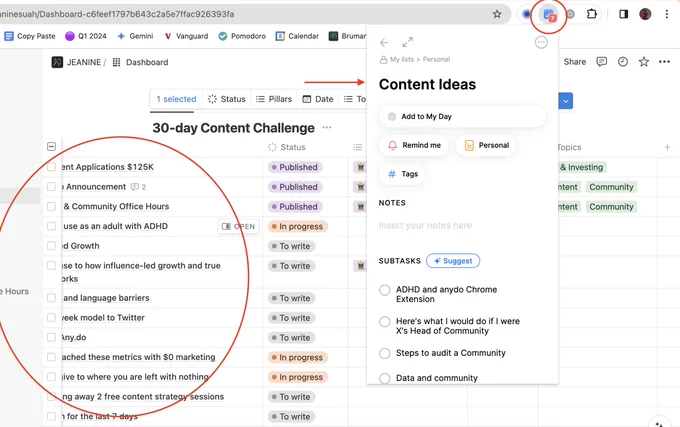680x427 pixels.
Task: Open the Vanguard bookmark
Action: click(186, 36)
